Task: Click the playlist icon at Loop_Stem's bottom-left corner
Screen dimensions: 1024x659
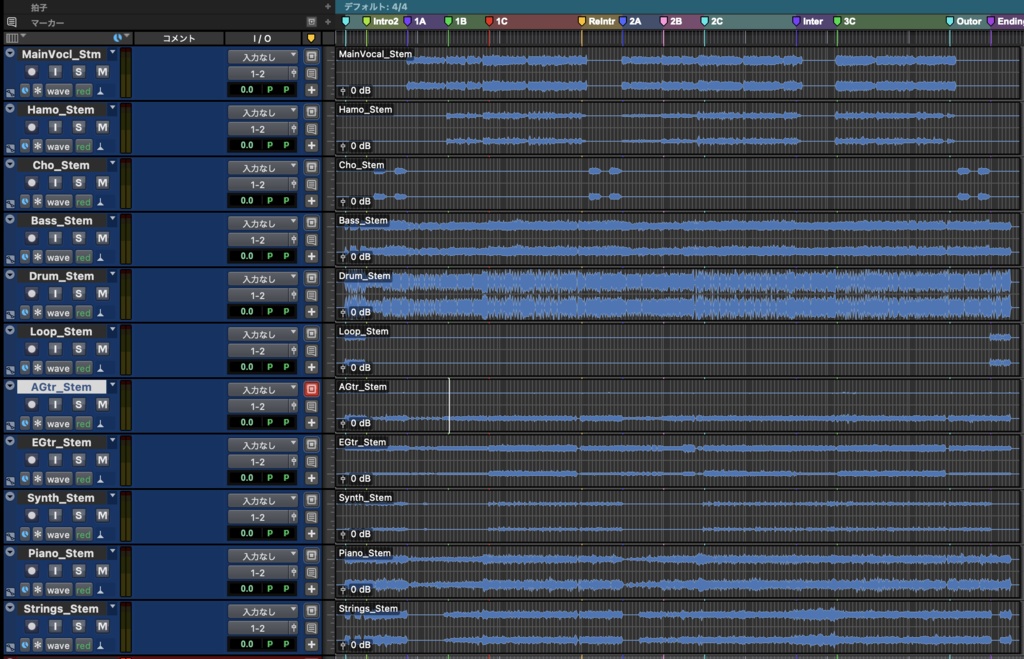Action: (x=10, y=370)
